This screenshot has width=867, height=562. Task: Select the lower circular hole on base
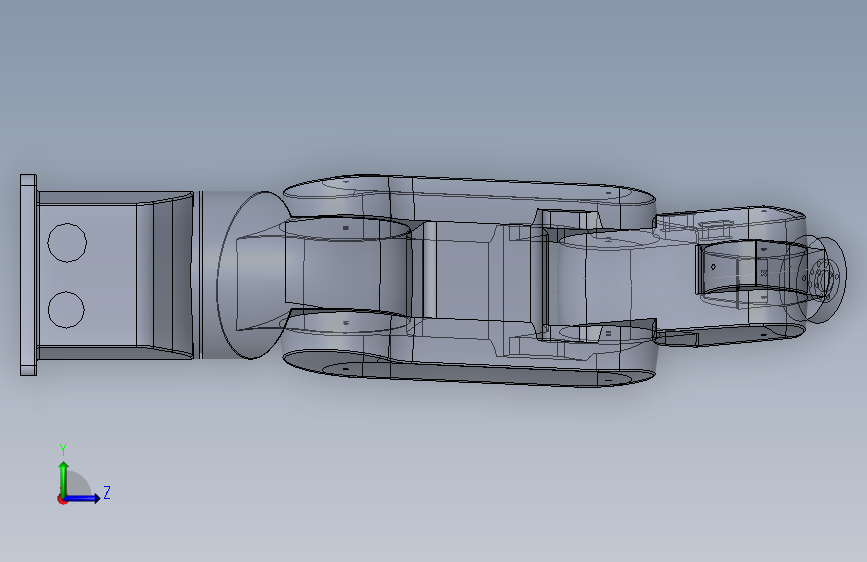pyautogui.click(x=66, y=309)
